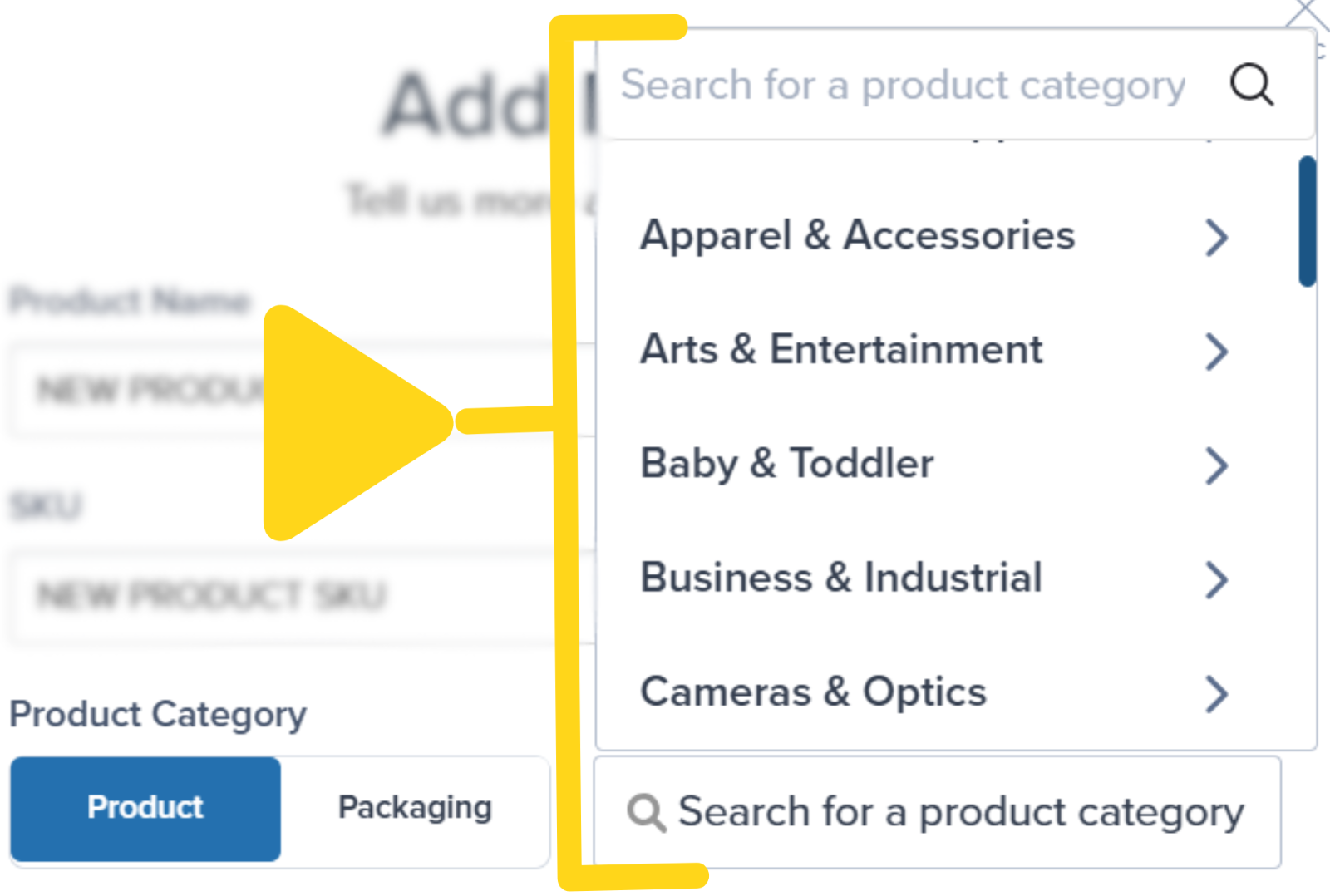Expand Apparel & Accessories with its chevron
The width and height of the screenshot is (1330, 896).
coord(1217,238)
